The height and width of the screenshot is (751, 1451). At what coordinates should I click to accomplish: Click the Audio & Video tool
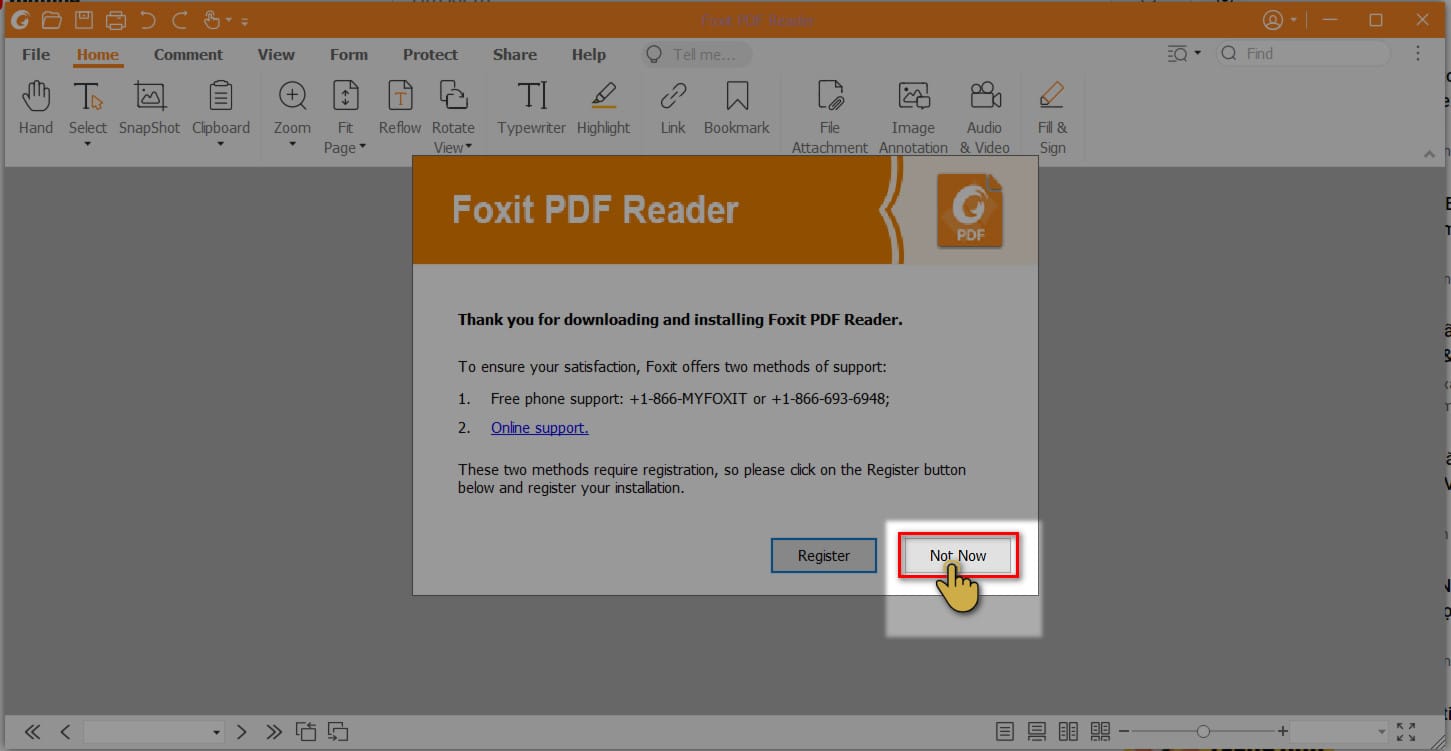[x=985, y=117]
